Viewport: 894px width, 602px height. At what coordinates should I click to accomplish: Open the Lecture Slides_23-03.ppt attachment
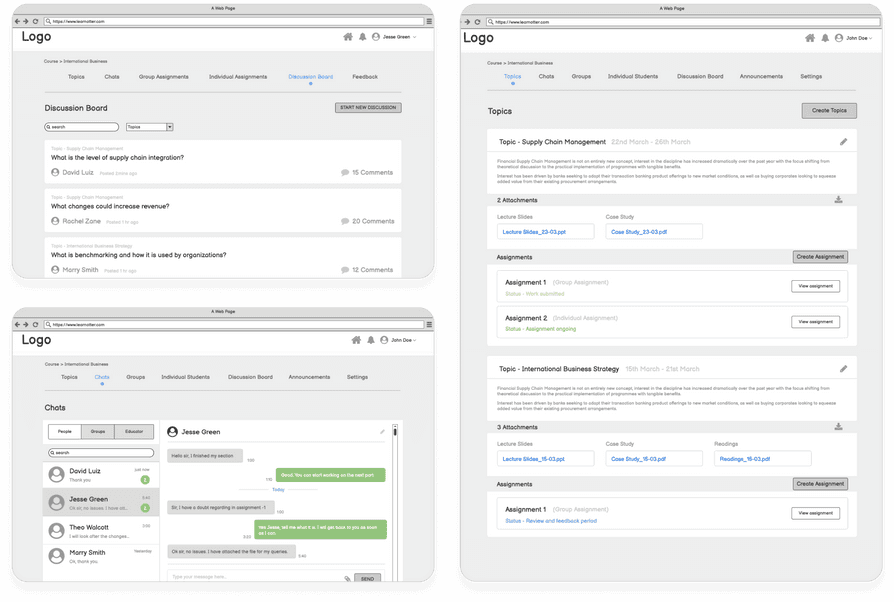[x=533, y=232]
